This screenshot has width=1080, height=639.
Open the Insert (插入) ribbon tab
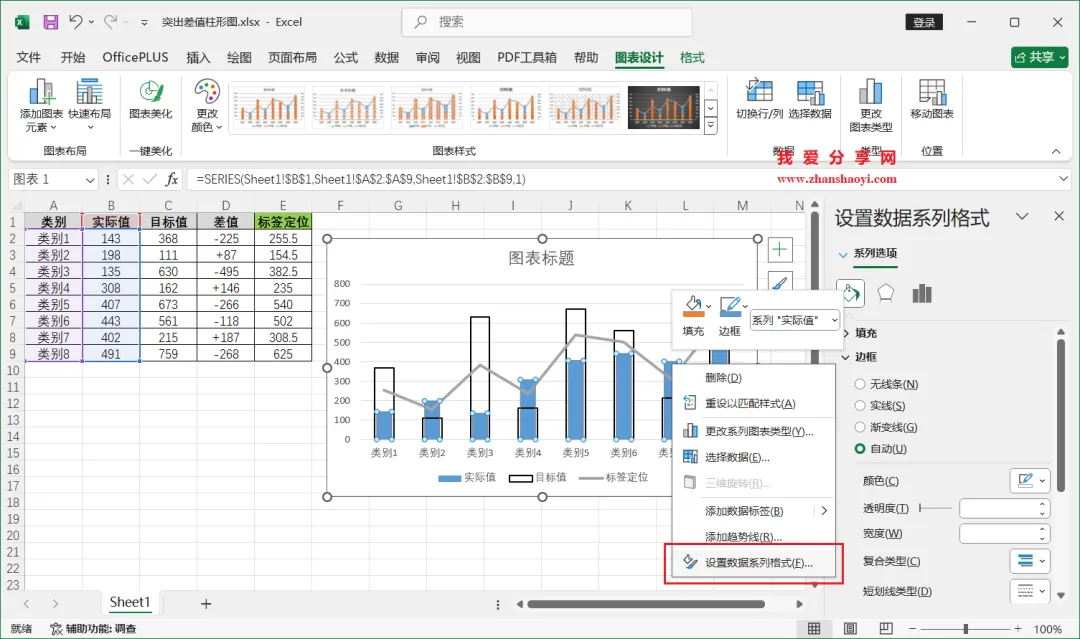point(198,58)
